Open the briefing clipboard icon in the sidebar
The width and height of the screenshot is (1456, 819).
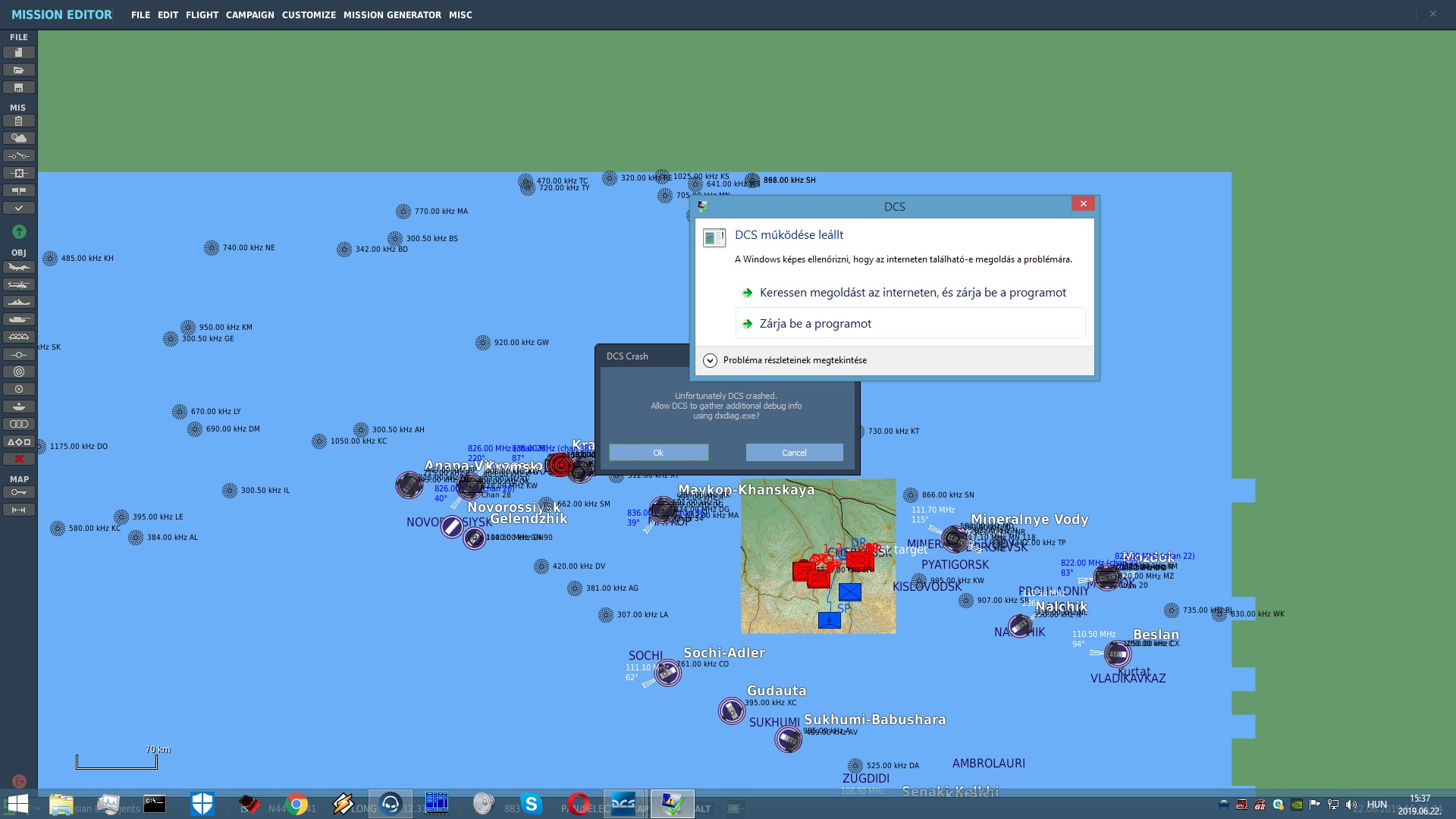coord(19,121)
